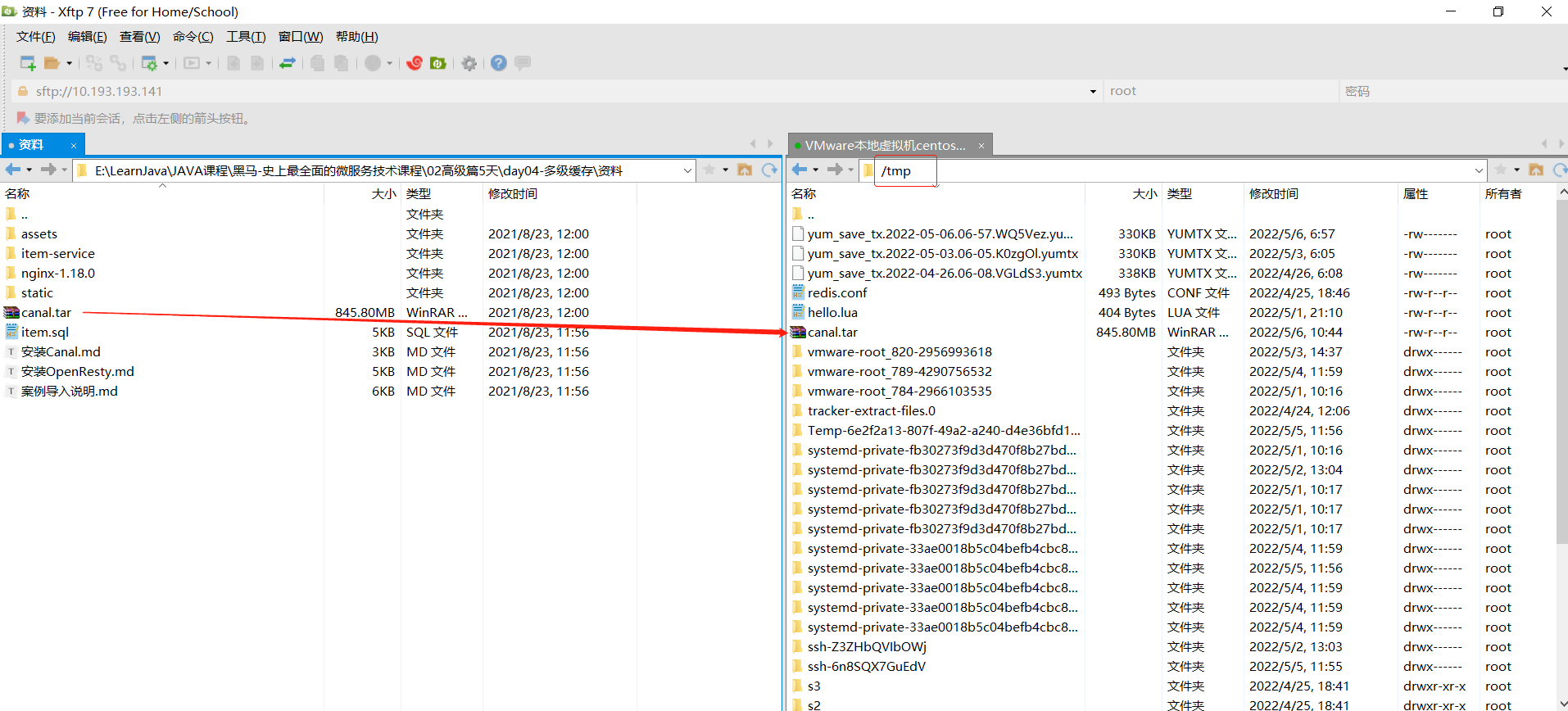Open the 编辑(E) menu
The image size is (1568, 711).
88,37
